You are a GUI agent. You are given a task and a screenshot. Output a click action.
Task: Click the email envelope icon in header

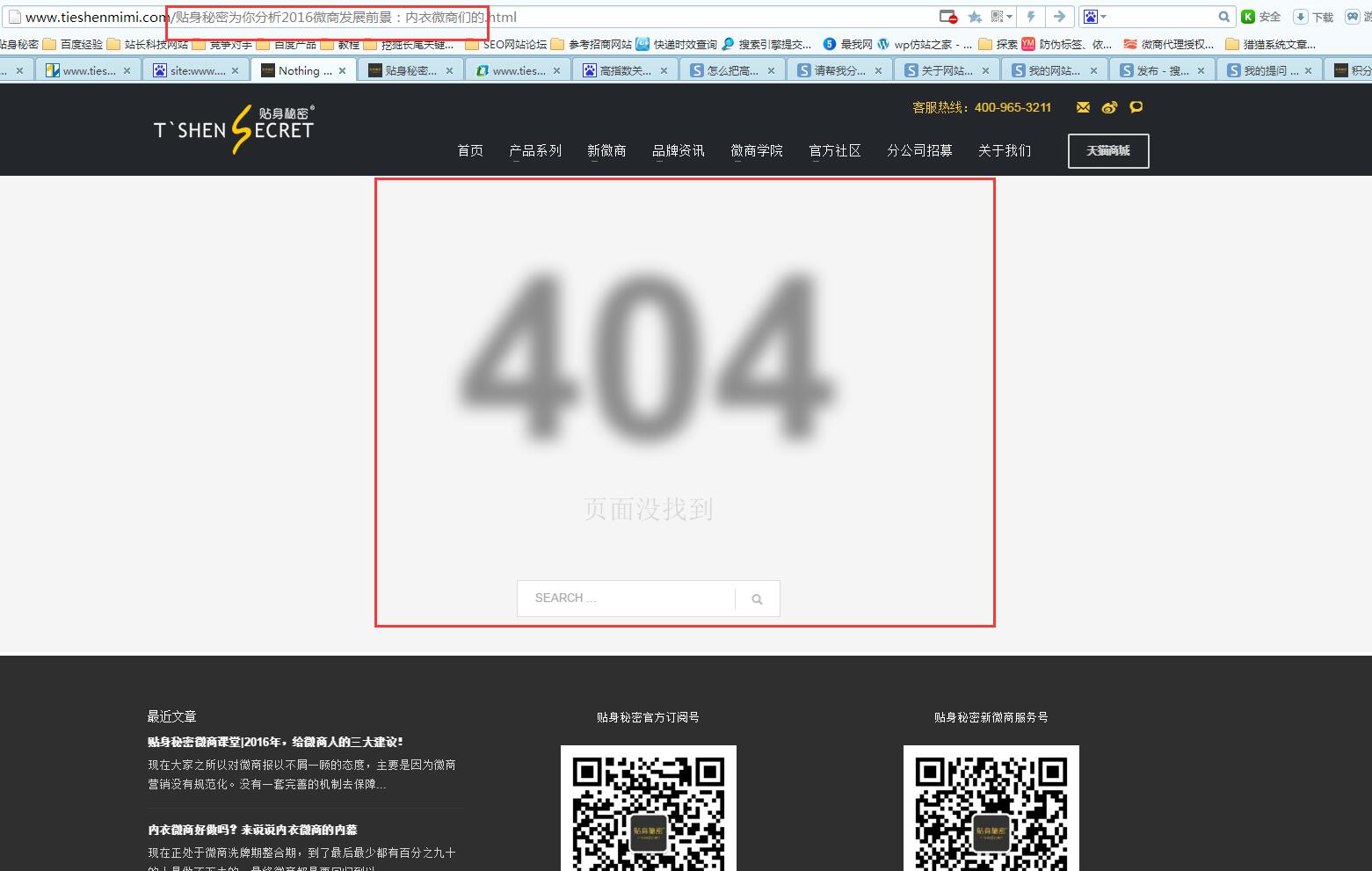(x=1083, y=107)
